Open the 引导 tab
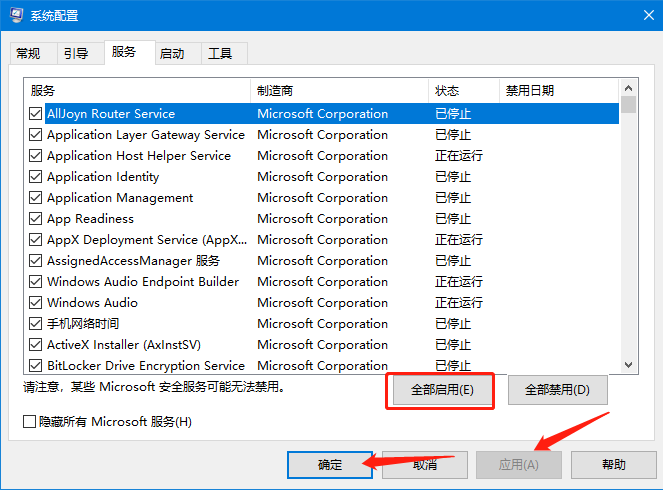Viewport: 663px width, 490px height. pos(75,54)
